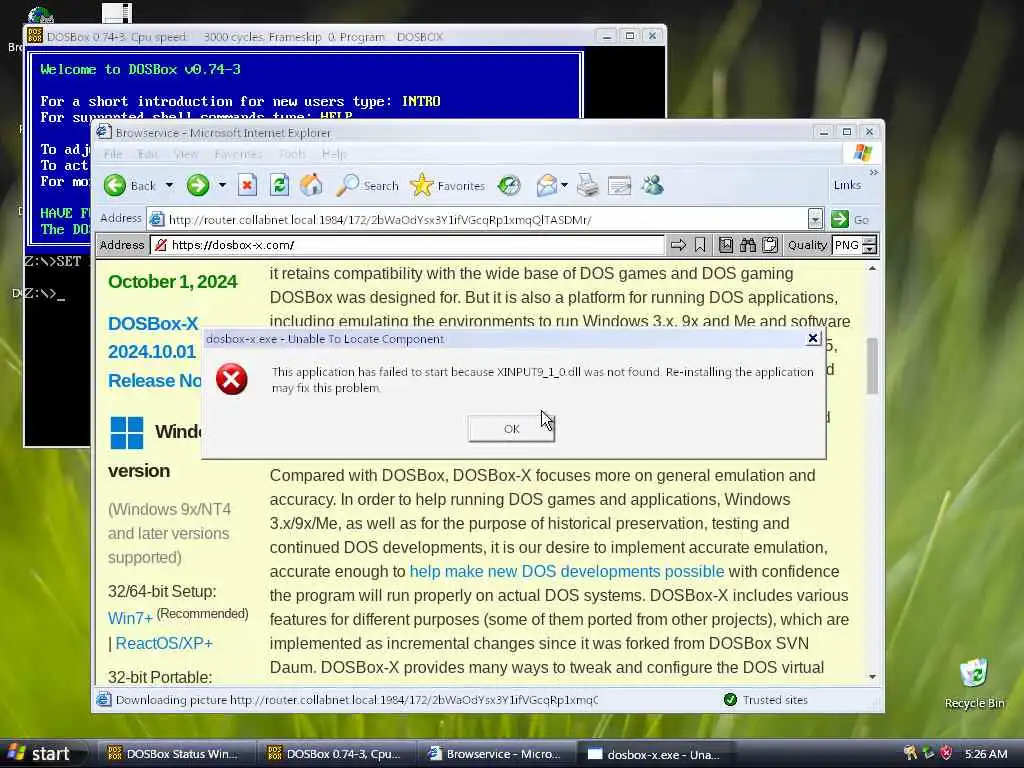Click the Quality PNG value field

(847, 245)
